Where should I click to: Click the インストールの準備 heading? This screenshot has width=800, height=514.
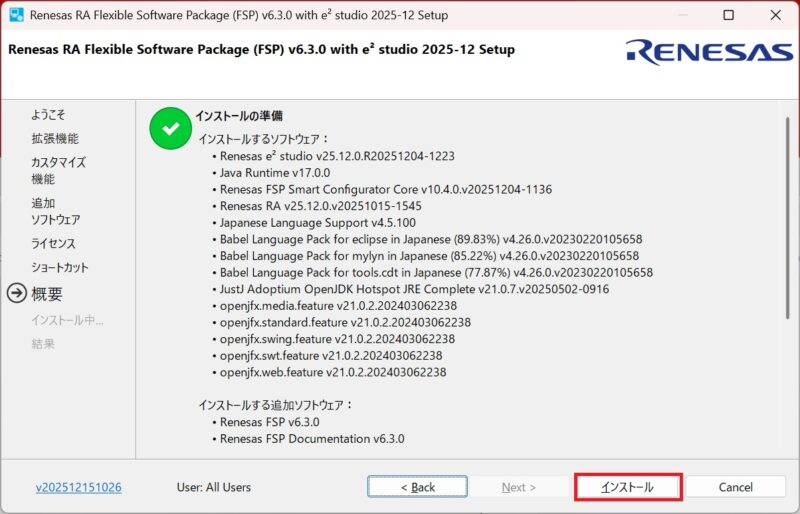239,116
